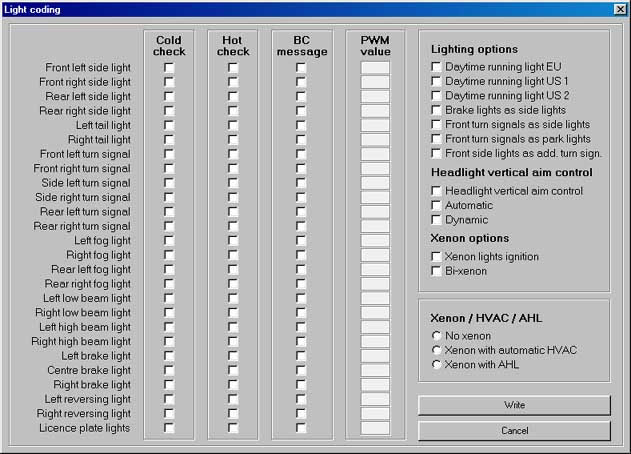This screenshot has height=454, width=631.
Task: Tick Front turn signals as park lights
Action: tap(436, 139)
